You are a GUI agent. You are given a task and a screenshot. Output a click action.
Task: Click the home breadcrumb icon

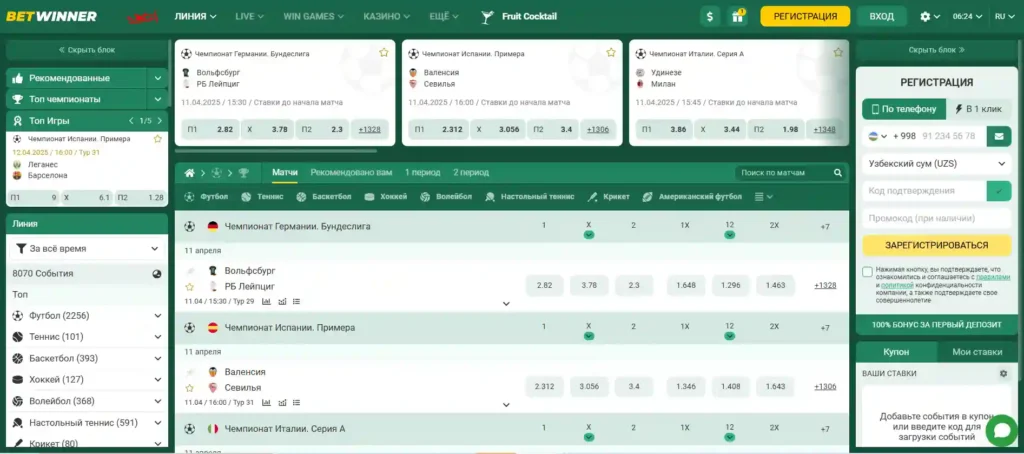[189, 173]
